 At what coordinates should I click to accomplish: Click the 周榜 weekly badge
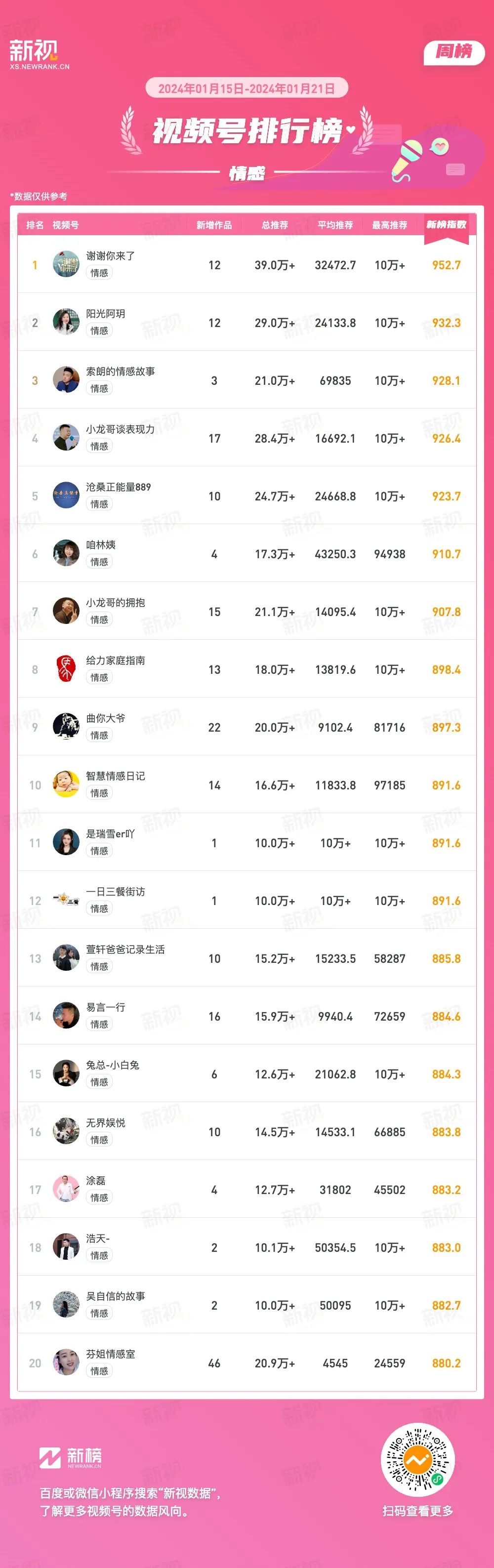coord(454,52)
